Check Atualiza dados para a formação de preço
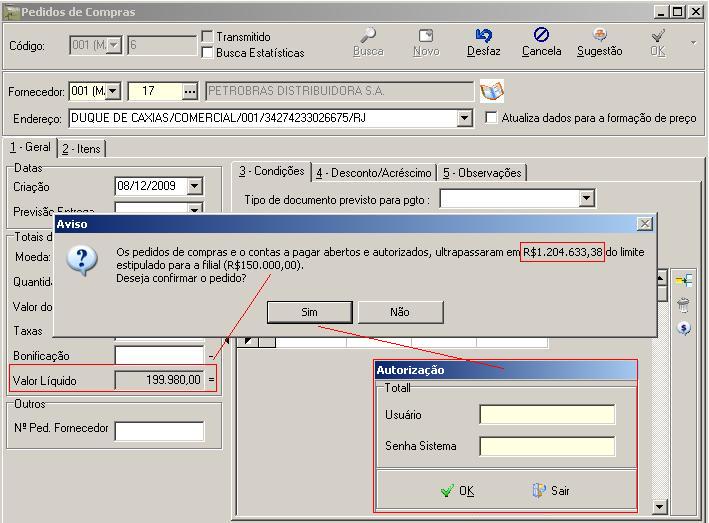The height and width of the screenshot is (523, 709). (x=491, y=118)
